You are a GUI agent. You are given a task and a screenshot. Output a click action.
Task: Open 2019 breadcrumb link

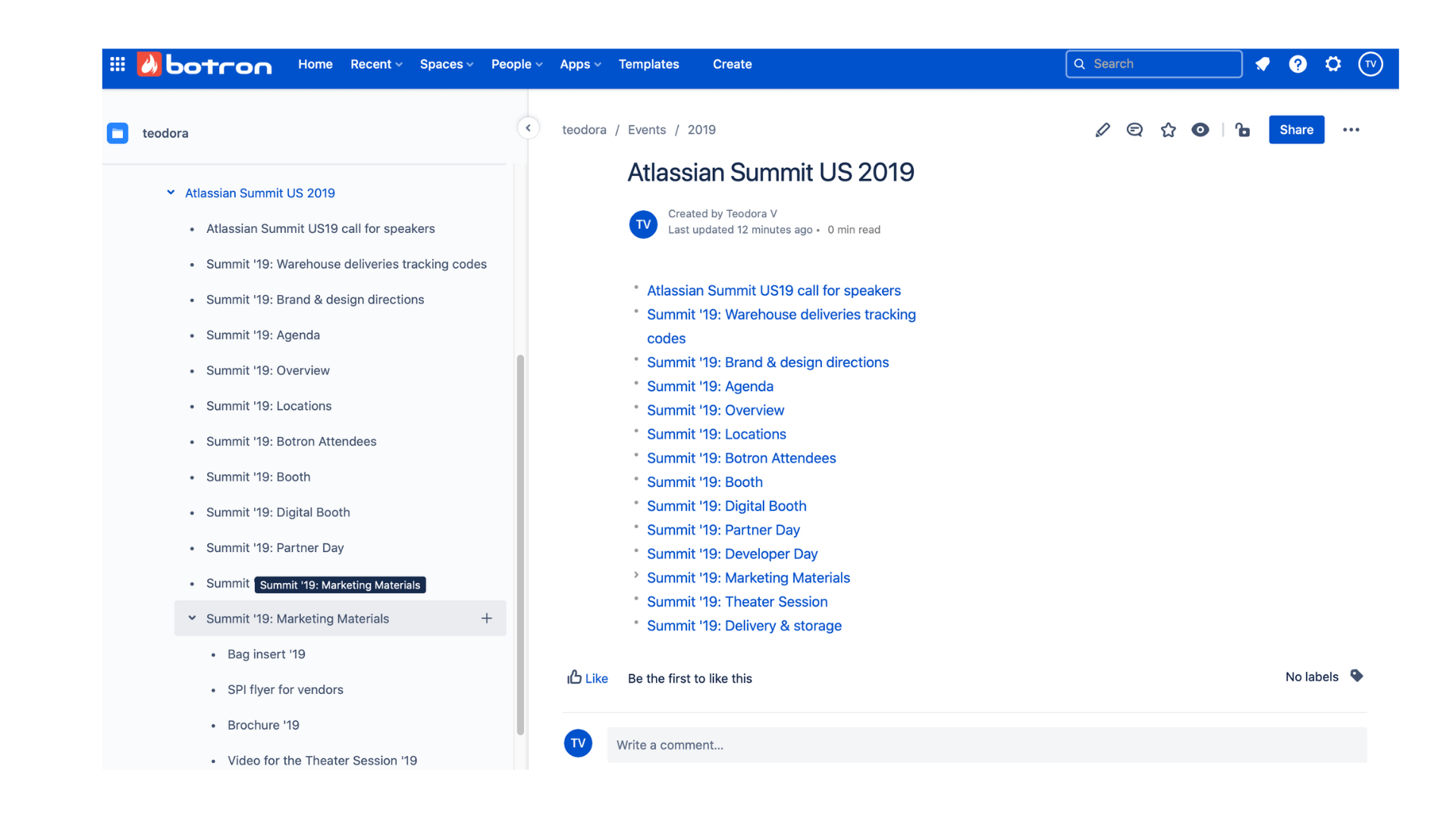[701, 130]
